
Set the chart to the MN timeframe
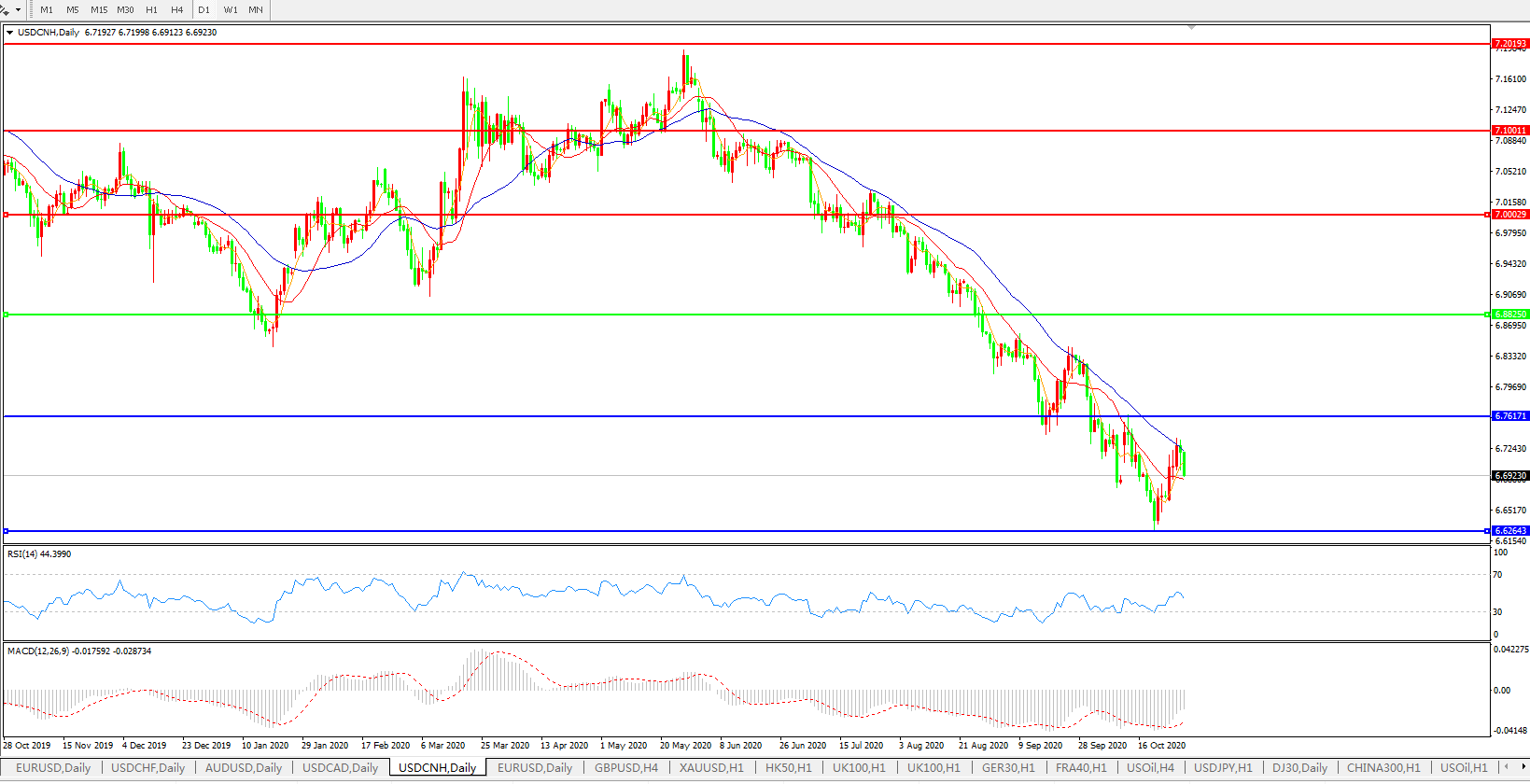click(255, 10)
